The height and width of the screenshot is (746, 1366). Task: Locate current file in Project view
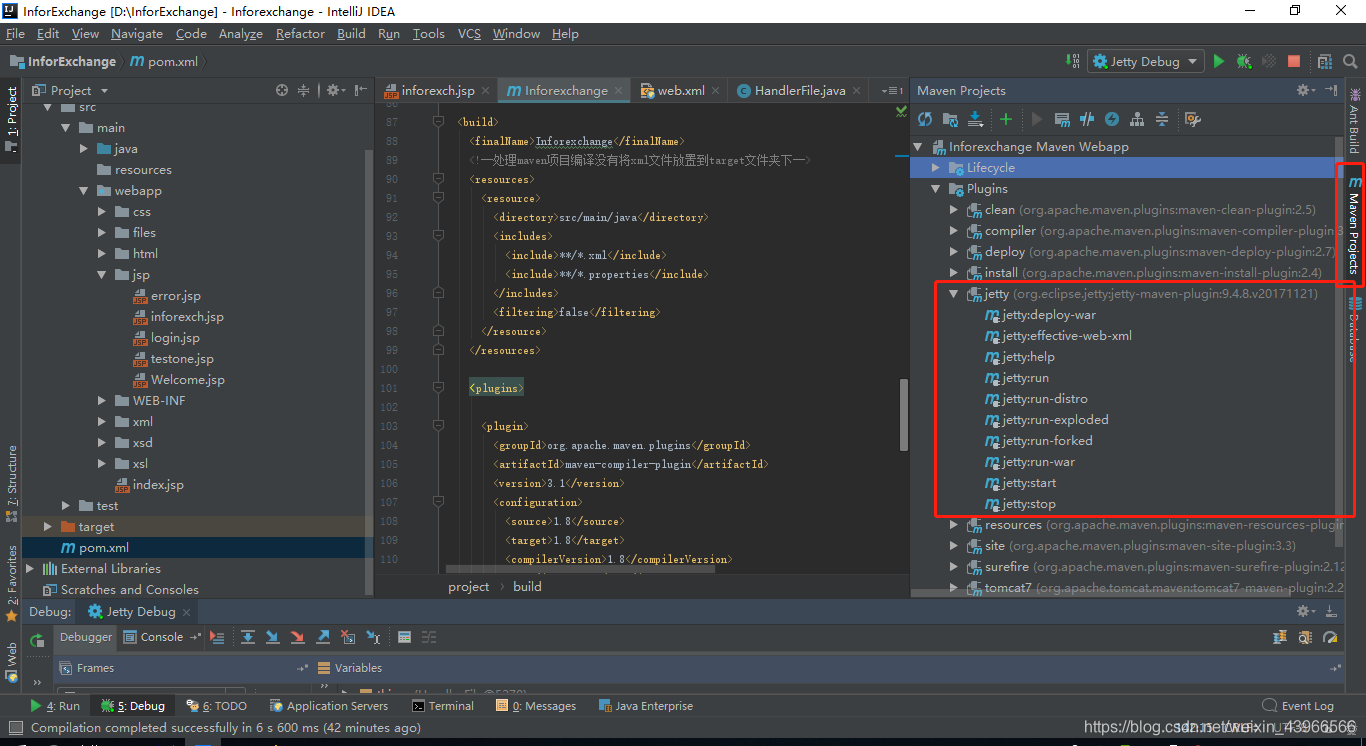282,90
